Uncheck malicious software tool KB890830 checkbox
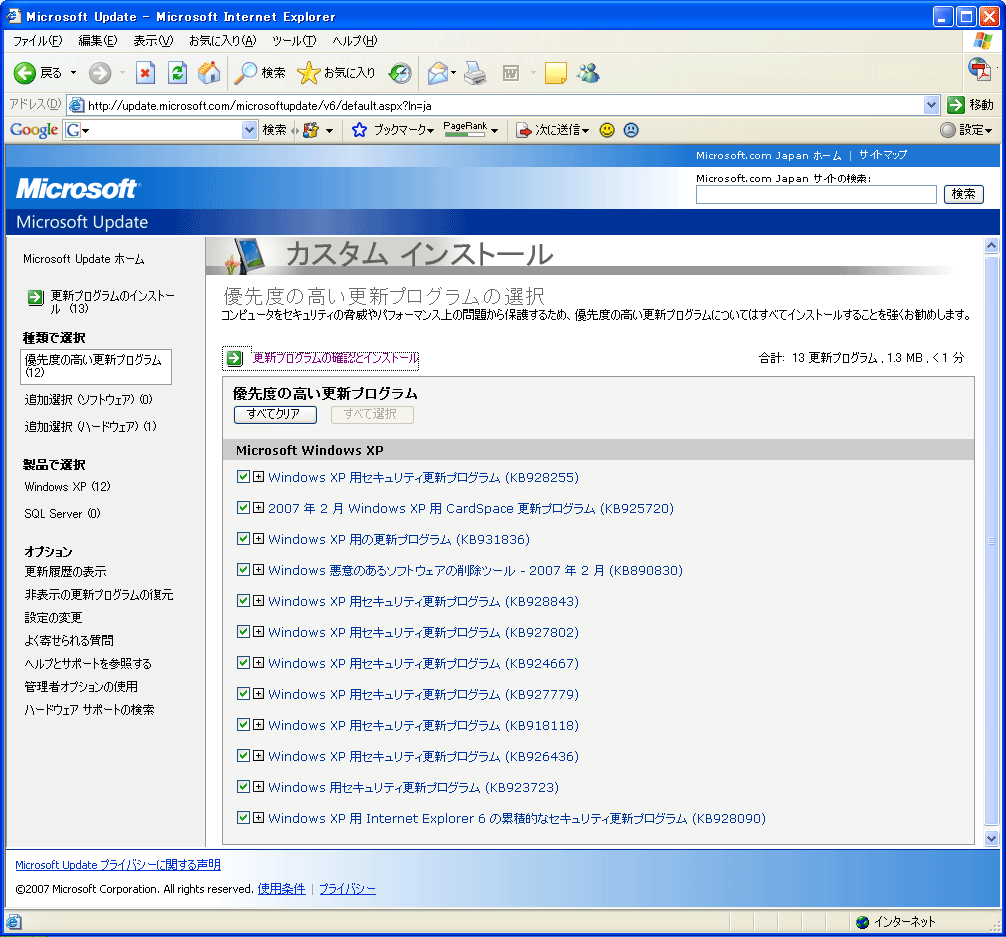This screenshot has width=1006, height=937. [243, 569]
